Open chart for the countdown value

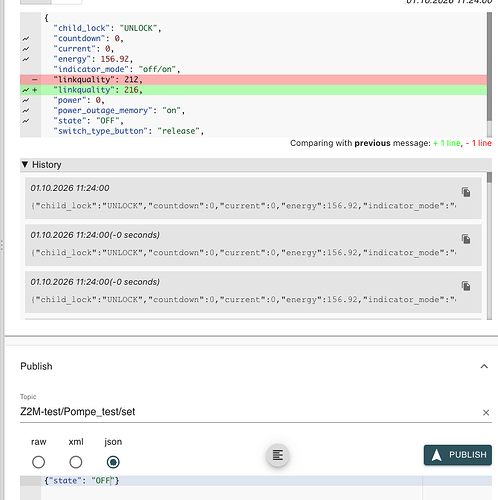point(26,39)
